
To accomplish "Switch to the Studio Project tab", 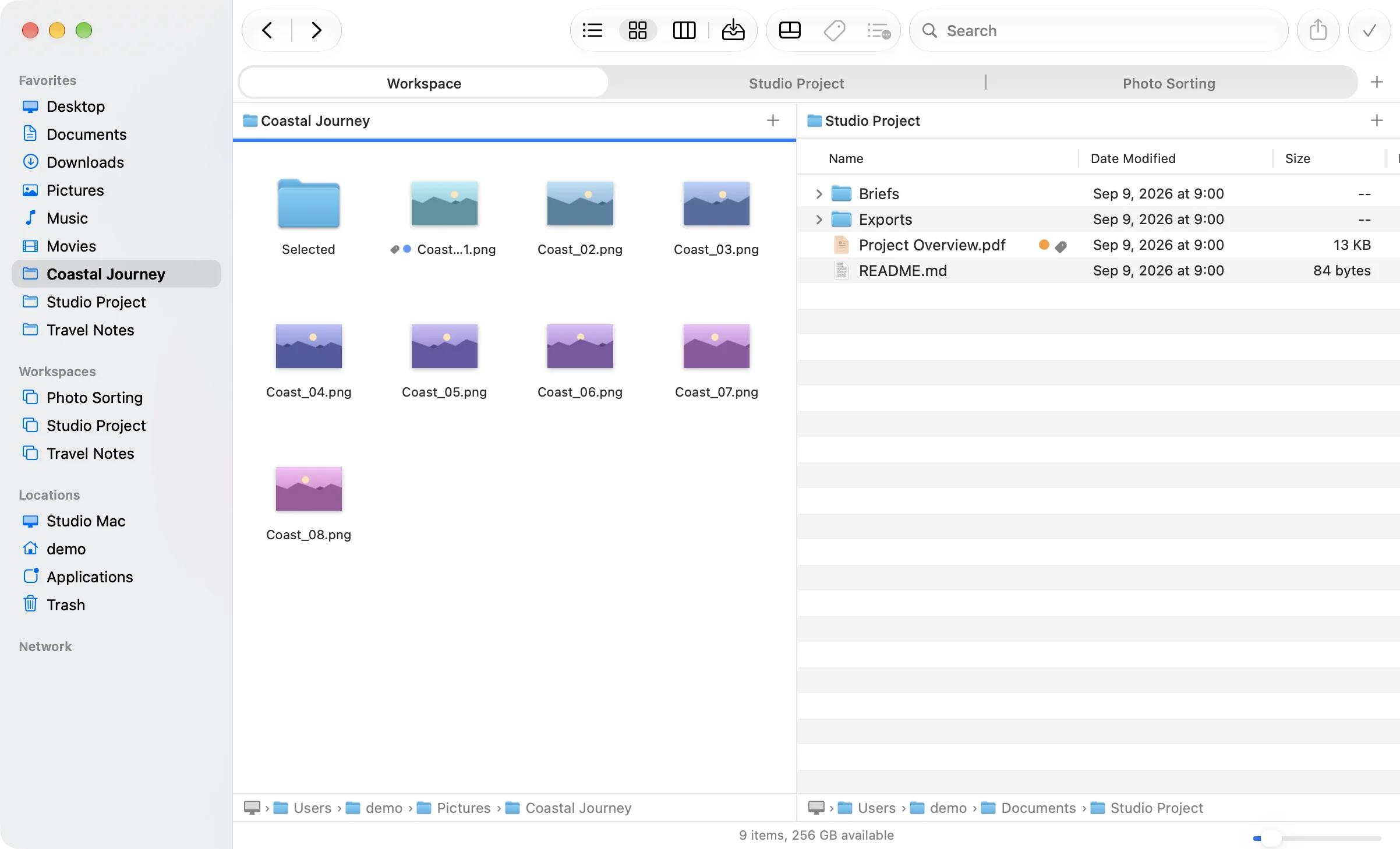I will (796, 83).
